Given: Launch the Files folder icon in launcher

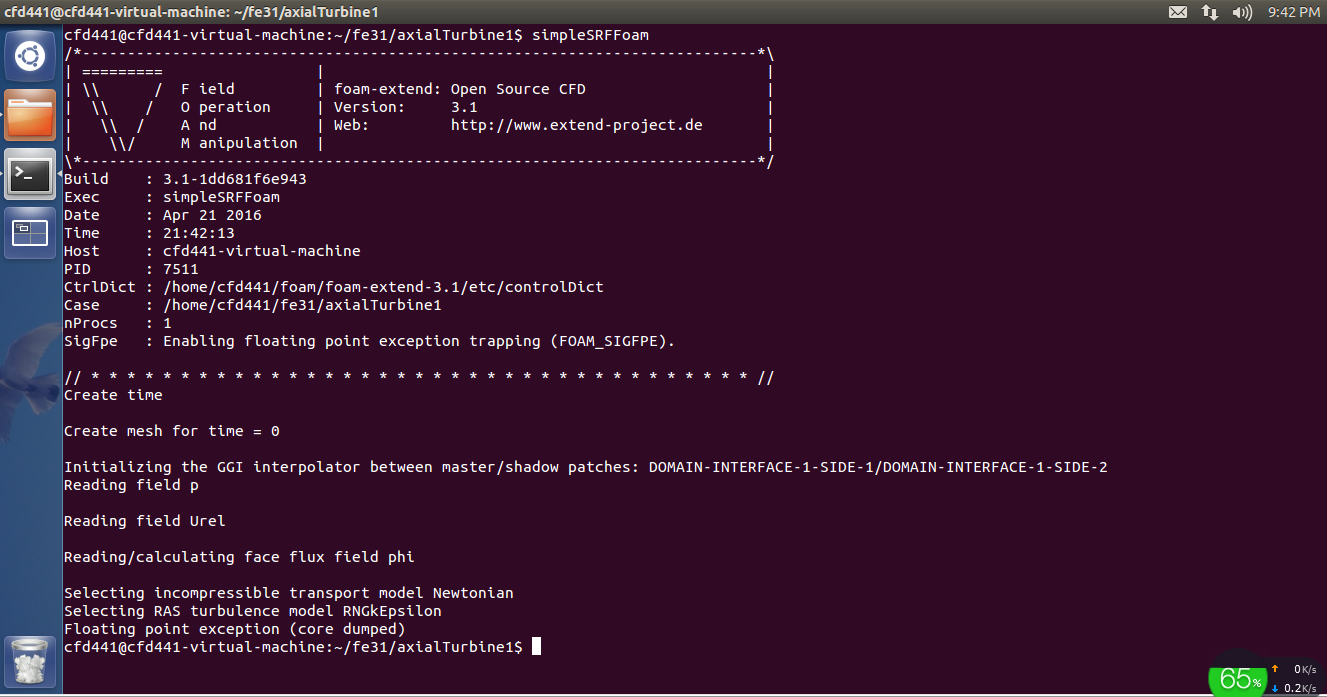Looking at the screenshot, I should [x=30, y=115].
